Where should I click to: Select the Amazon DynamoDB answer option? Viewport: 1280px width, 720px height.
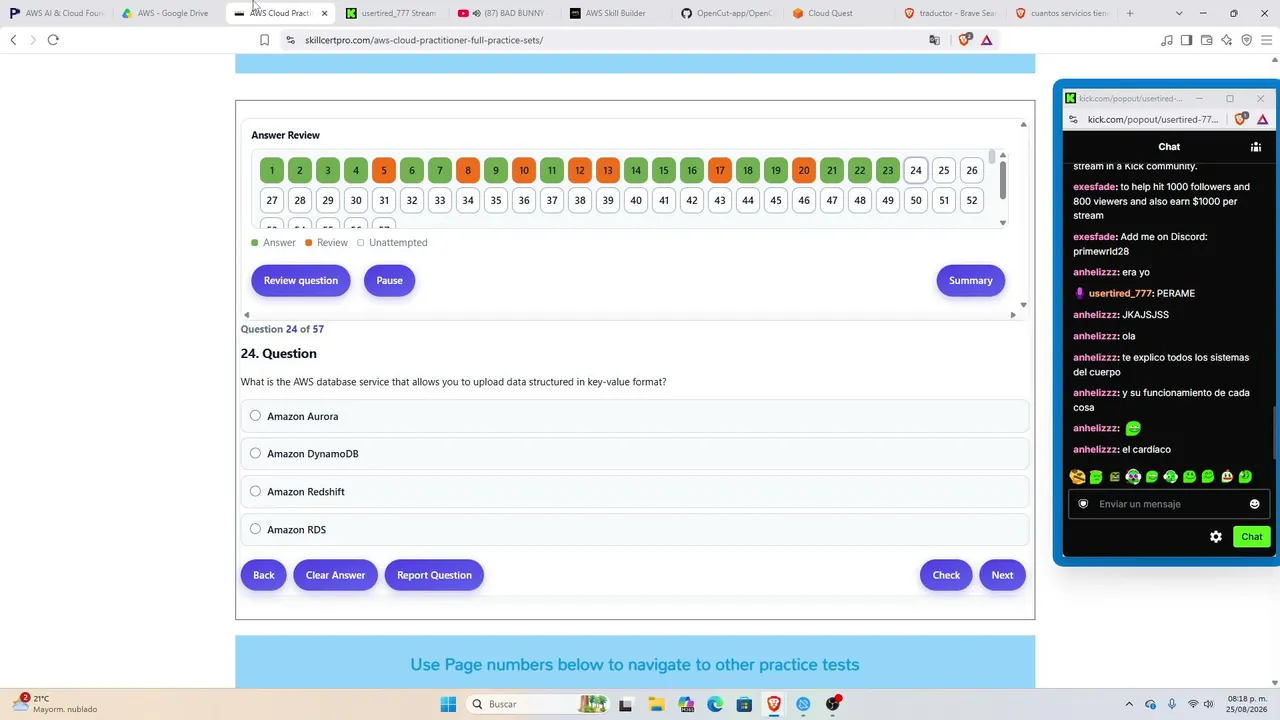coord(634,454)
